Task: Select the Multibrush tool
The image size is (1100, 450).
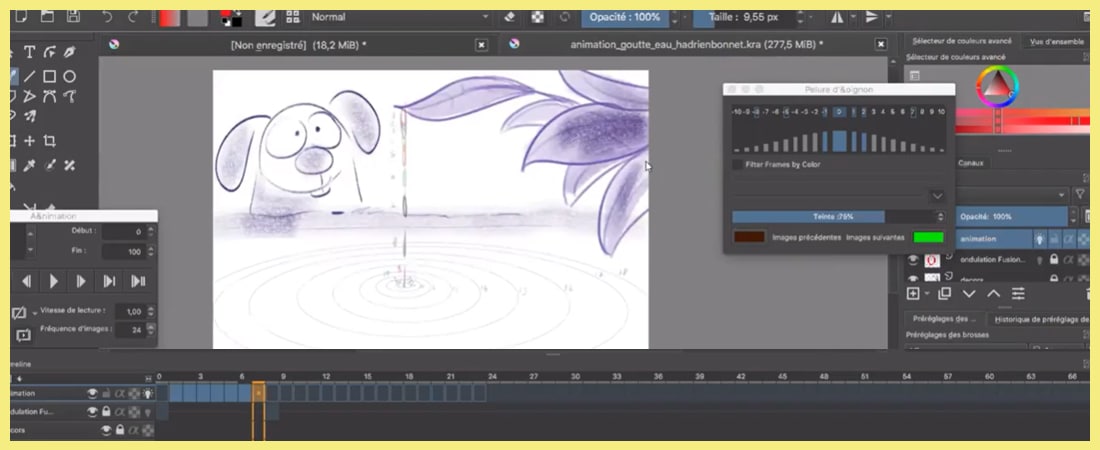Action: pos(29,116)
